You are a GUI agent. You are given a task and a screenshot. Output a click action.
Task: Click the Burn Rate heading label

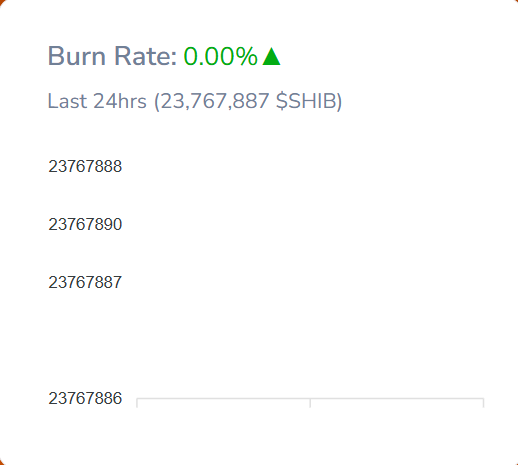click(112, 56)
